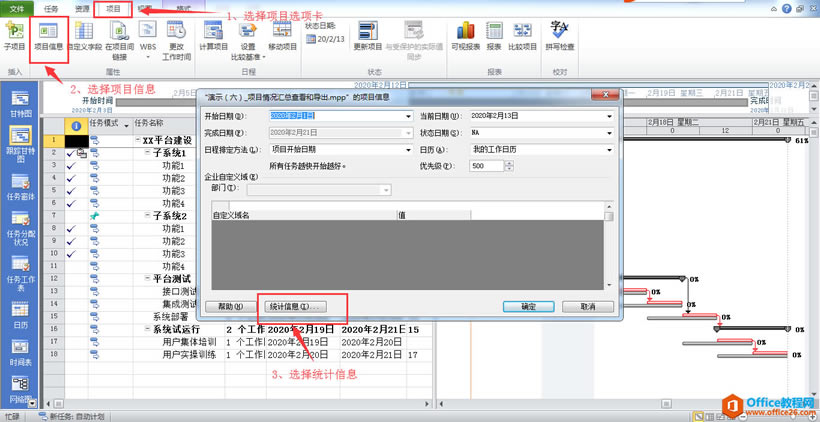Click Compare Projects (比较项目)

click(522, 36)
